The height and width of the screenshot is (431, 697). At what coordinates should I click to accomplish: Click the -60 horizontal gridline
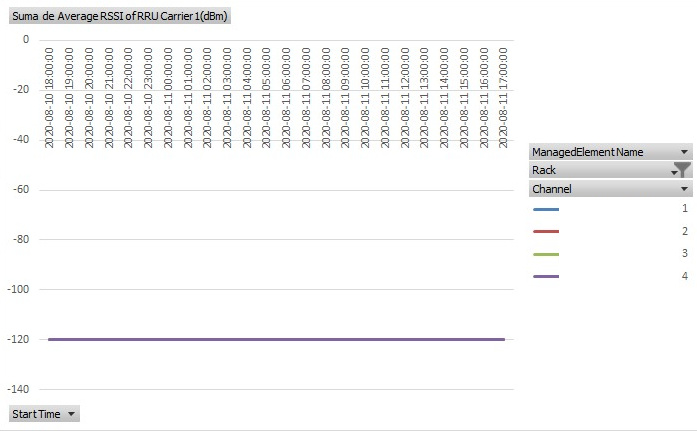[276, 190]
